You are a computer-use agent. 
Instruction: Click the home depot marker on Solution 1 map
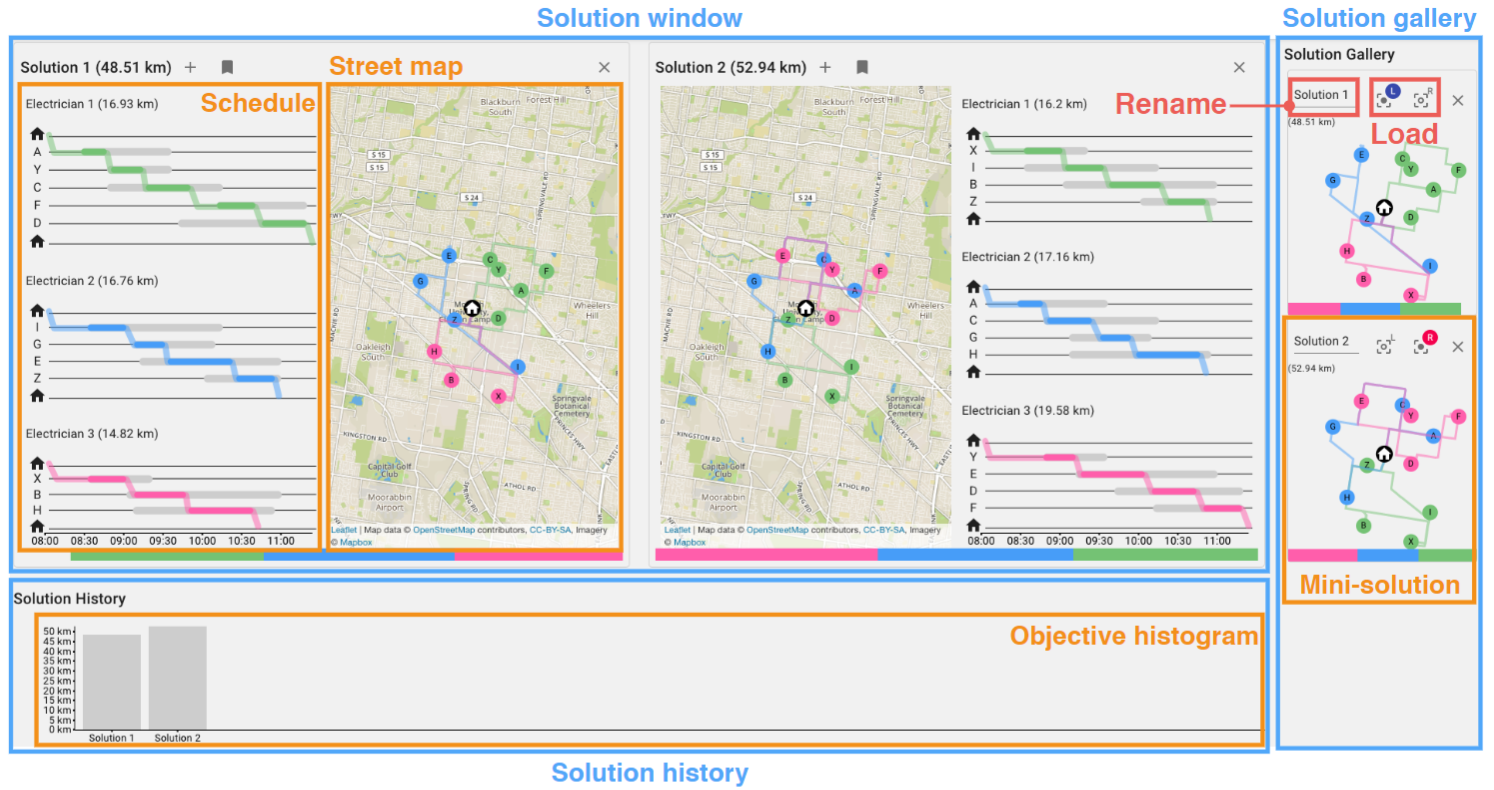click(472, 307)
